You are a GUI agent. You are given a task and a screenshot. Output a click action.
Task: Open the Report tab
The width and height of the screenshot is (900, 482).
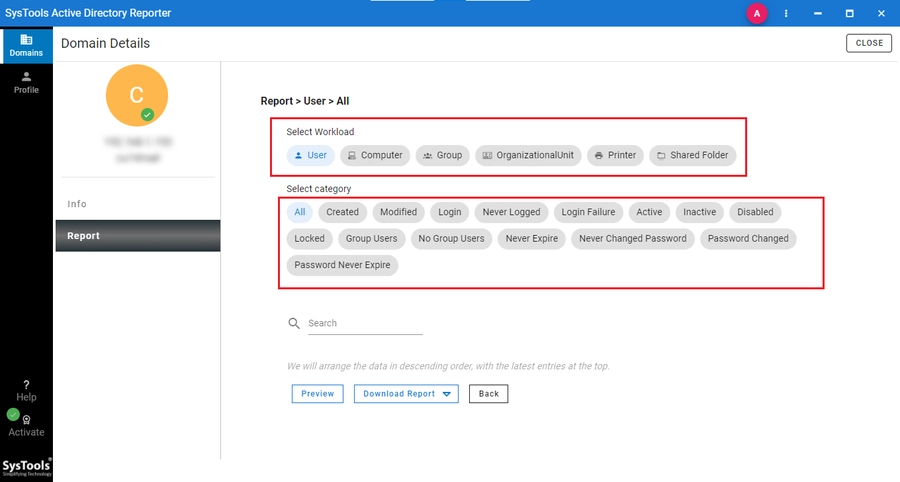coord(138,235)
